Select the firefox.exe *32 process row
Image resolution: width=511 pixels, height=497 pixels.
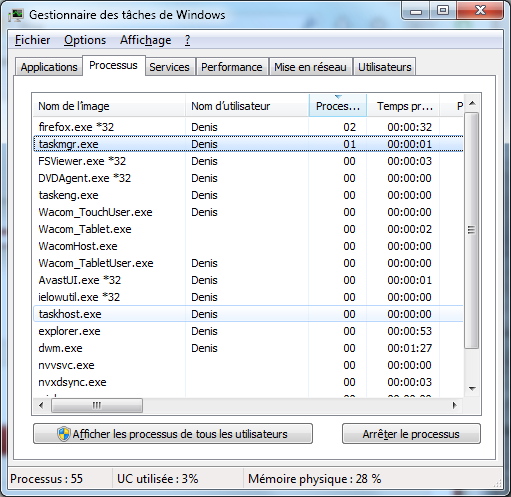click(248, 127)
